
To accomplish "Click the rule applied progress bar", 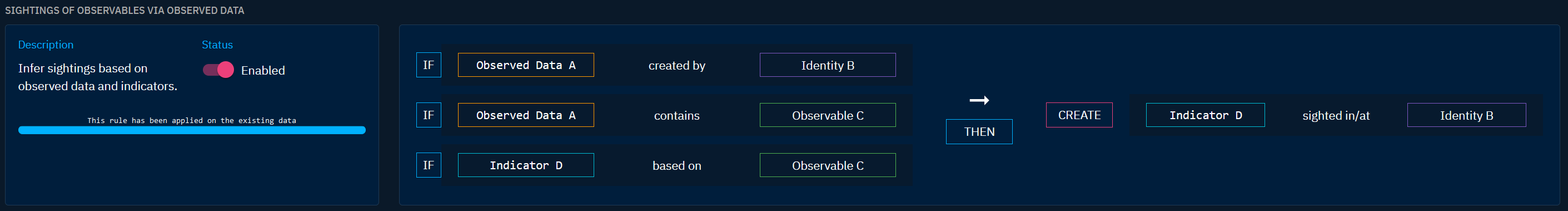I will tap(192, 130).
